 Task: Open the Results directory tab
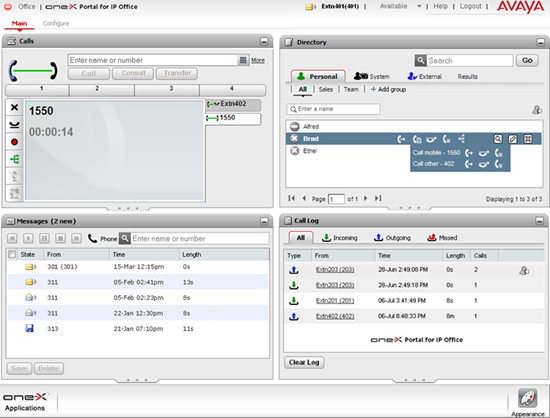468,76
